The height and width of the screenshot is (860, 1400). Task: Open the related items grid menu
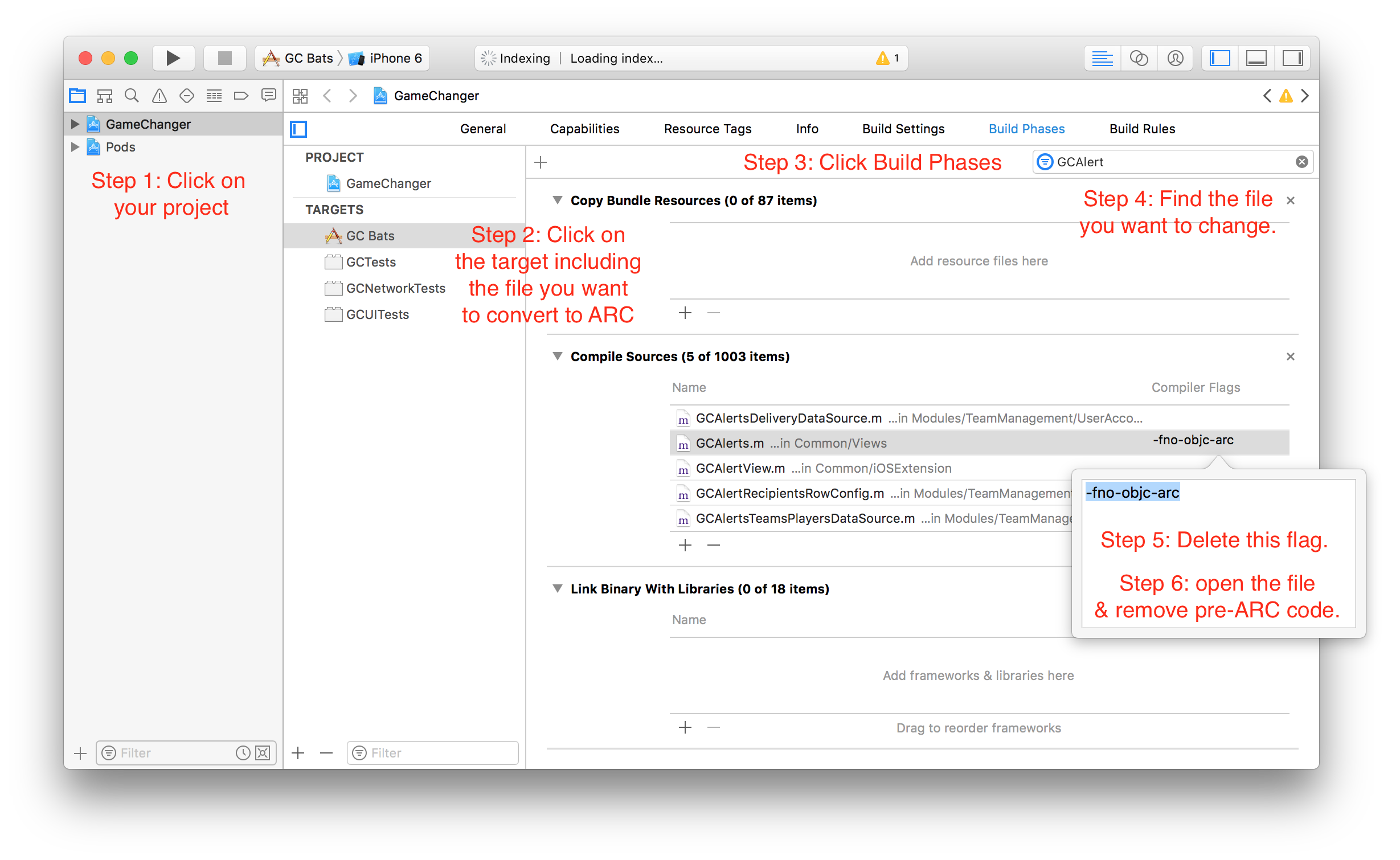(x=300, y=96)
